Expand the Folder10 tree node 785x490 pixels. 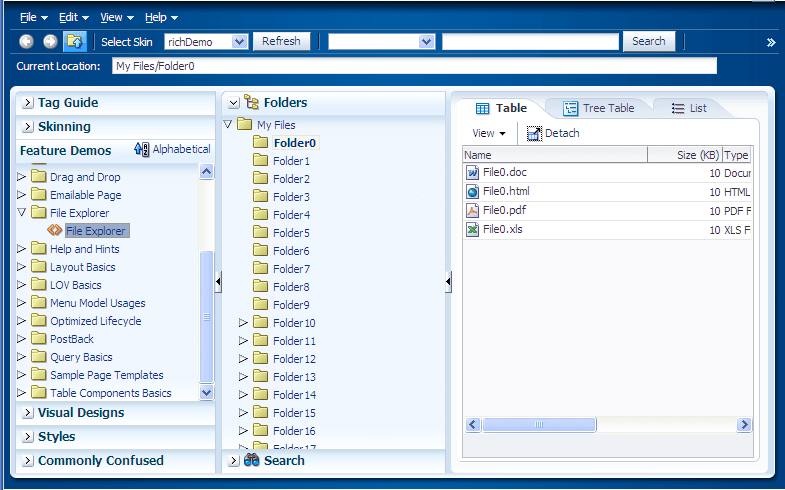pyautogui.click(x=243, y=322)
